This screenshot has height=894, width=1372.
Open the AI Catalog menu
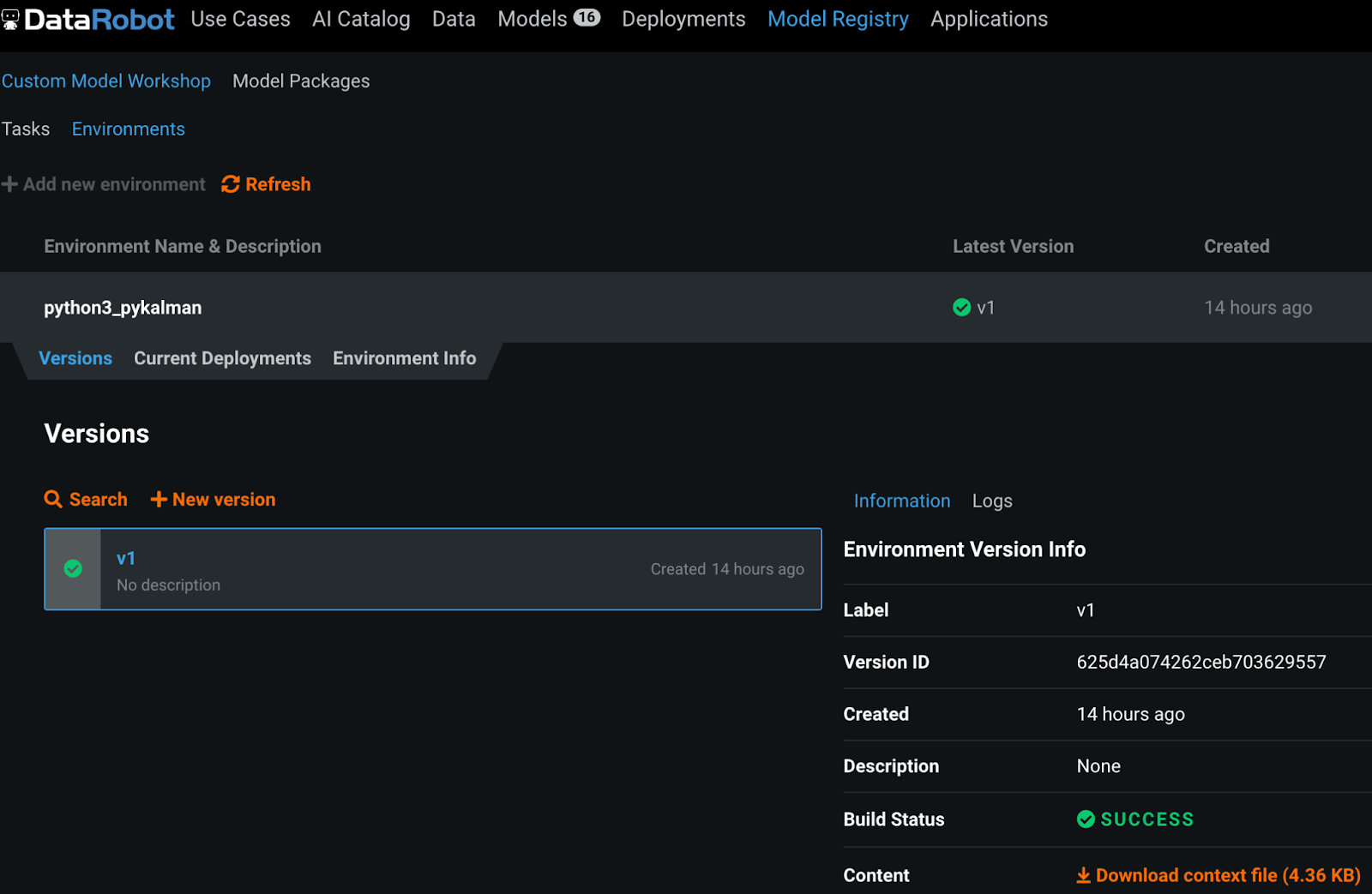tap(361, 19)
